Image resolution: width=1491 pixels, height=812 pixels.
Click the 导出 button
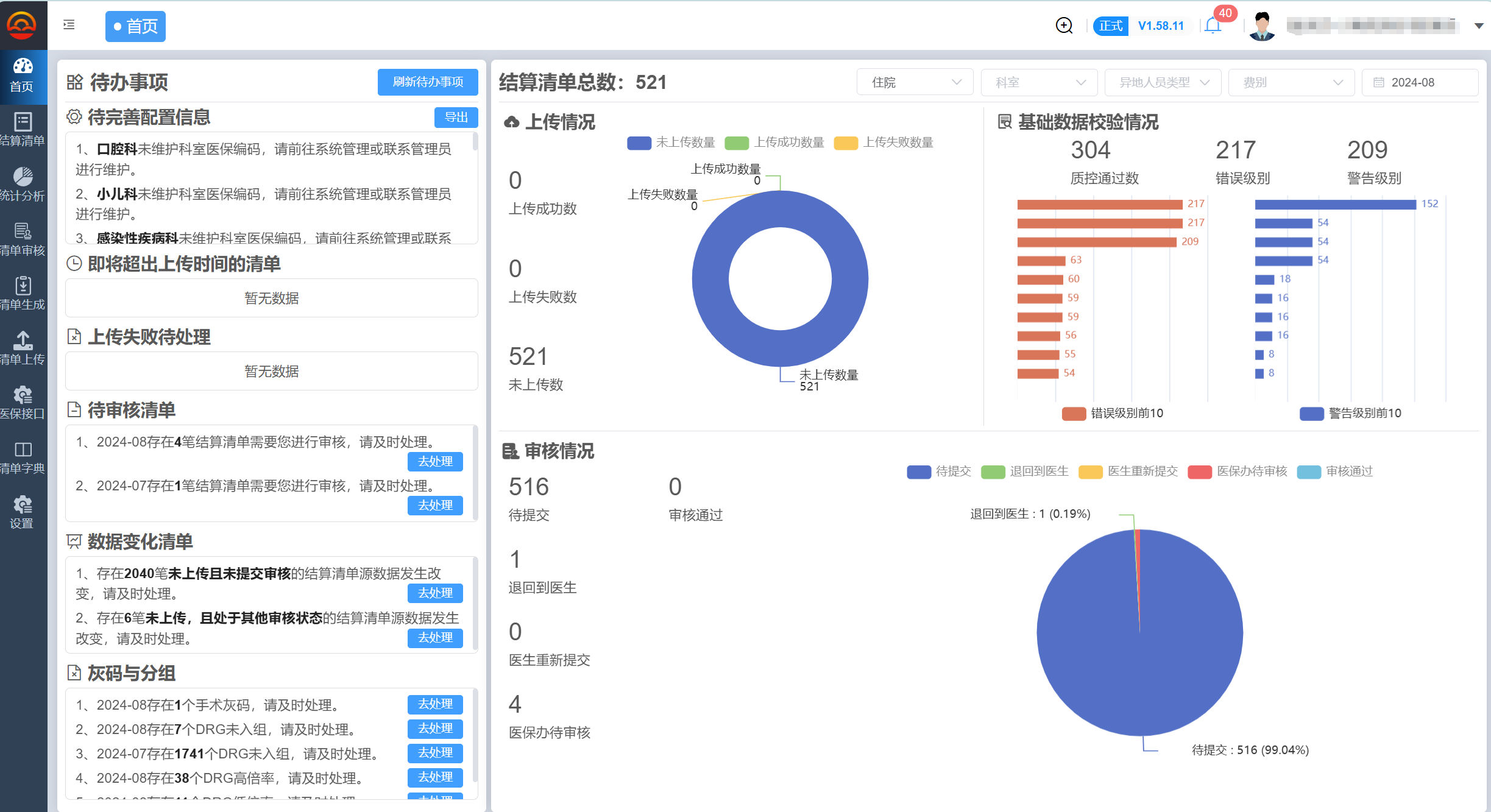coord(456,117)
